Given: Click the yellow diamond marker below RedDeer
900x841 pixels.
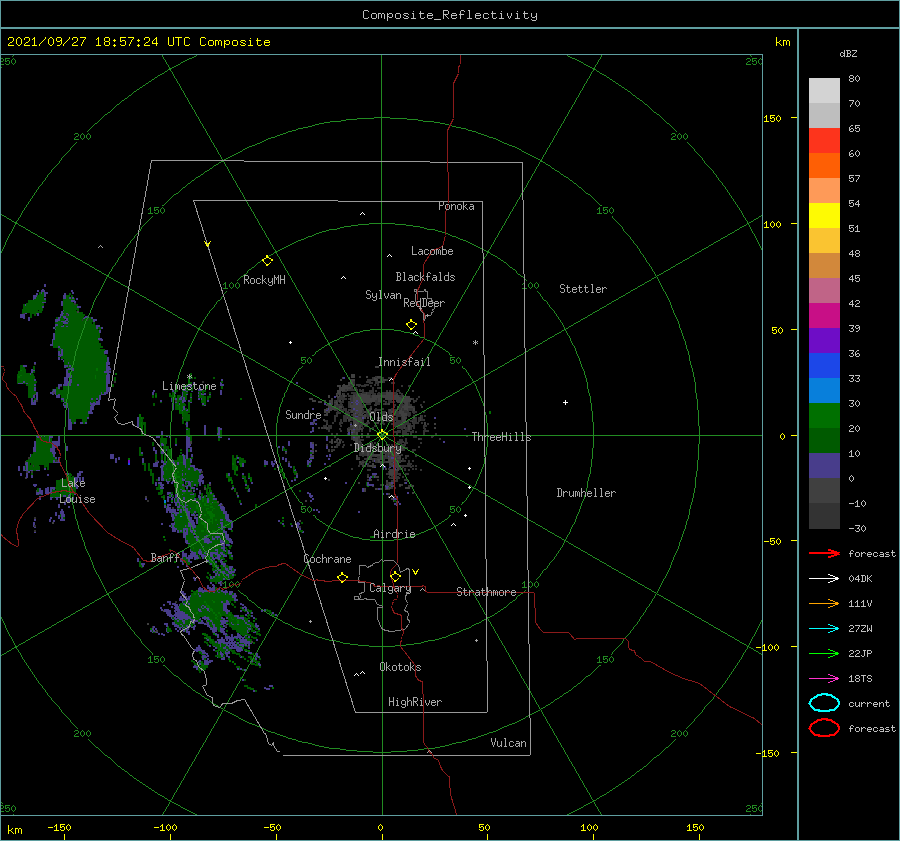Looking at the screenshot, I should 411,325.
